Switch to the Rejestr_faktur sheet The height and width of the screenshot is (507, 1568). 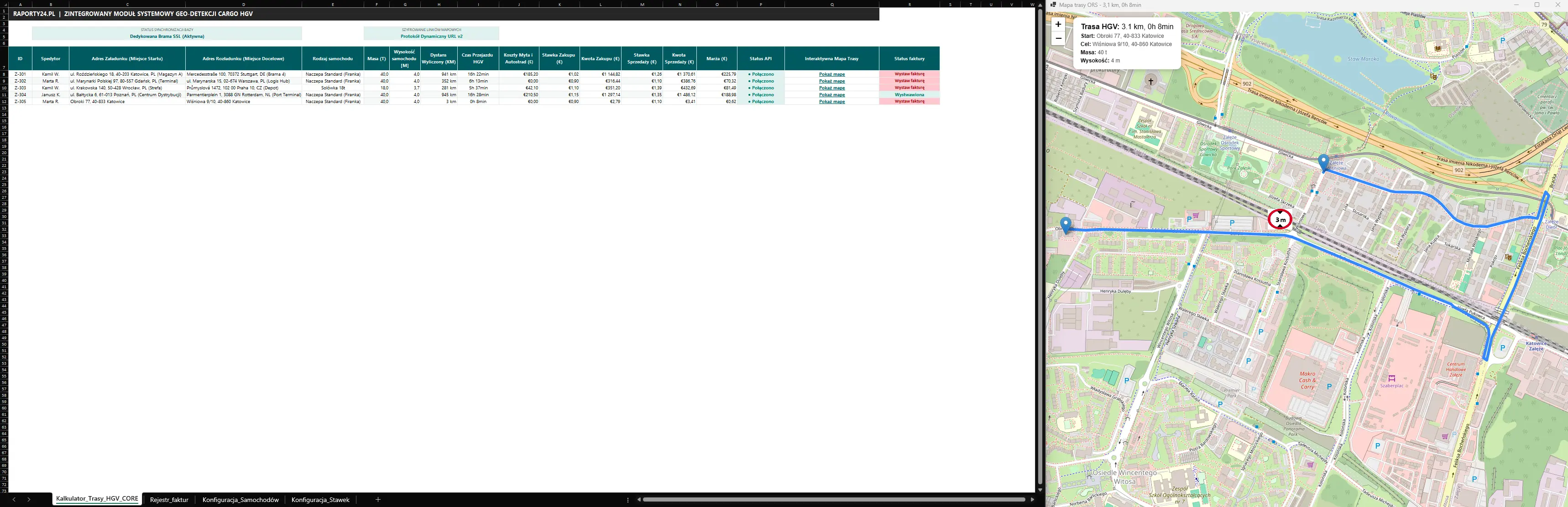point(168,500)
